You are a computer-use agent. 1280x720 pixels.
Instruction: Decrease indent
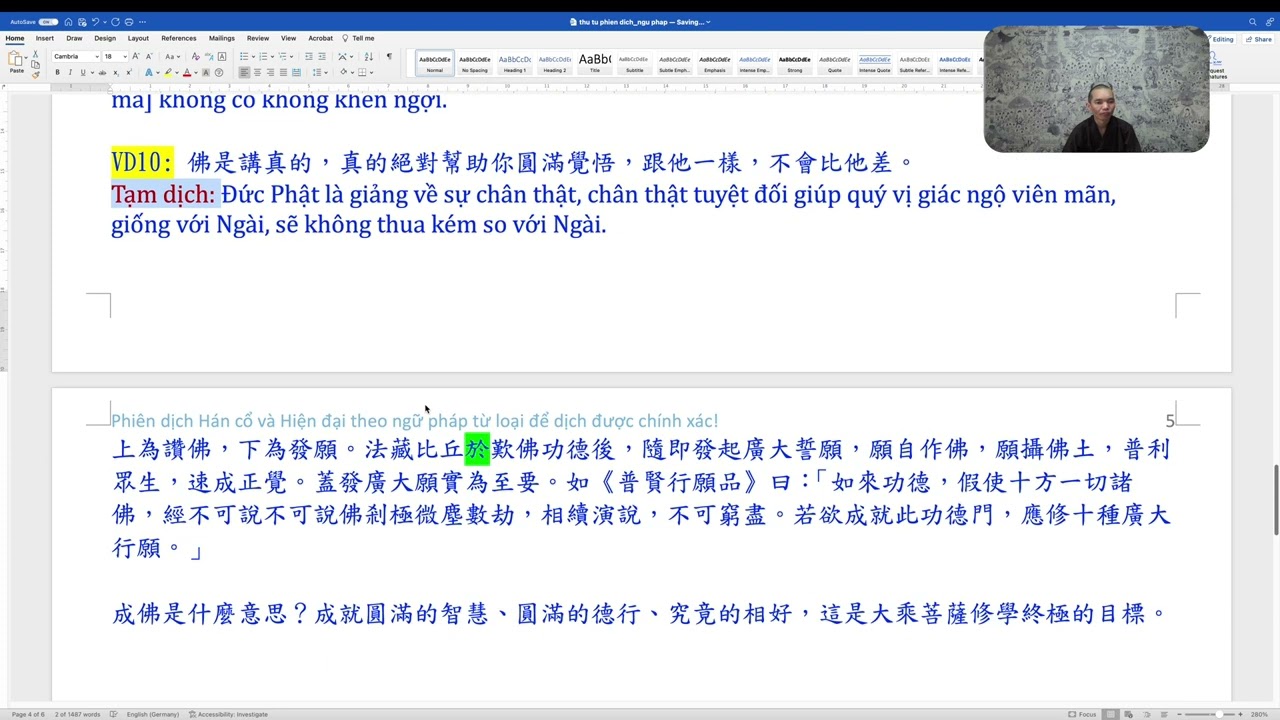[x=309, y=56]
